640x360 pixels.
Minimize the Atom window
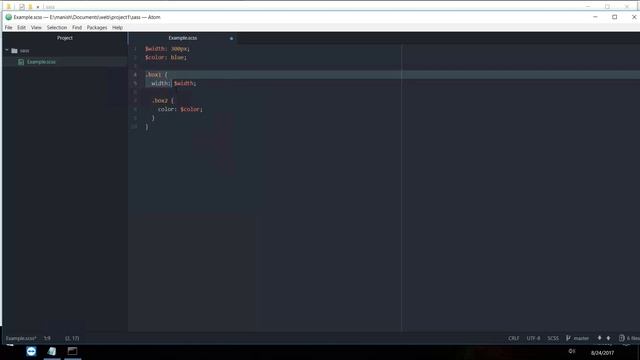click(x=595, y=17)
